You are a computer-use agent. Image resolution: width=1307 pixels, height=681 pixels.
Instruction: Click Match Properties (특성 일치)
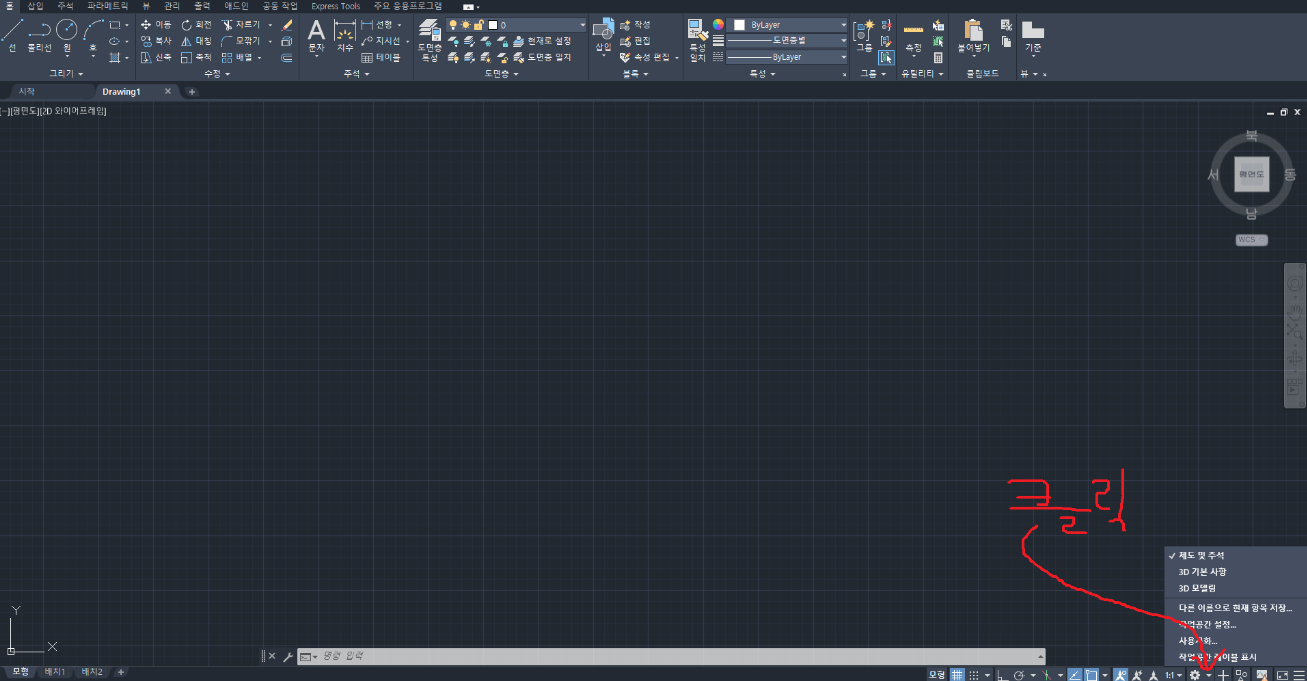pyautogui.click(x=697, y=41)
